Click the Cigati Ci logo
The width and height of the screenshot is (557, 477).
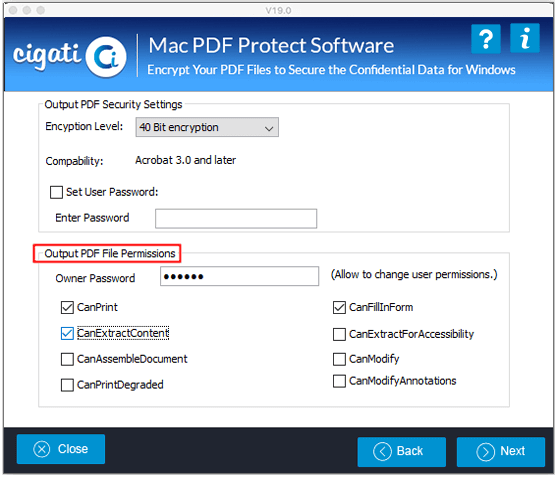coord(106,57)
